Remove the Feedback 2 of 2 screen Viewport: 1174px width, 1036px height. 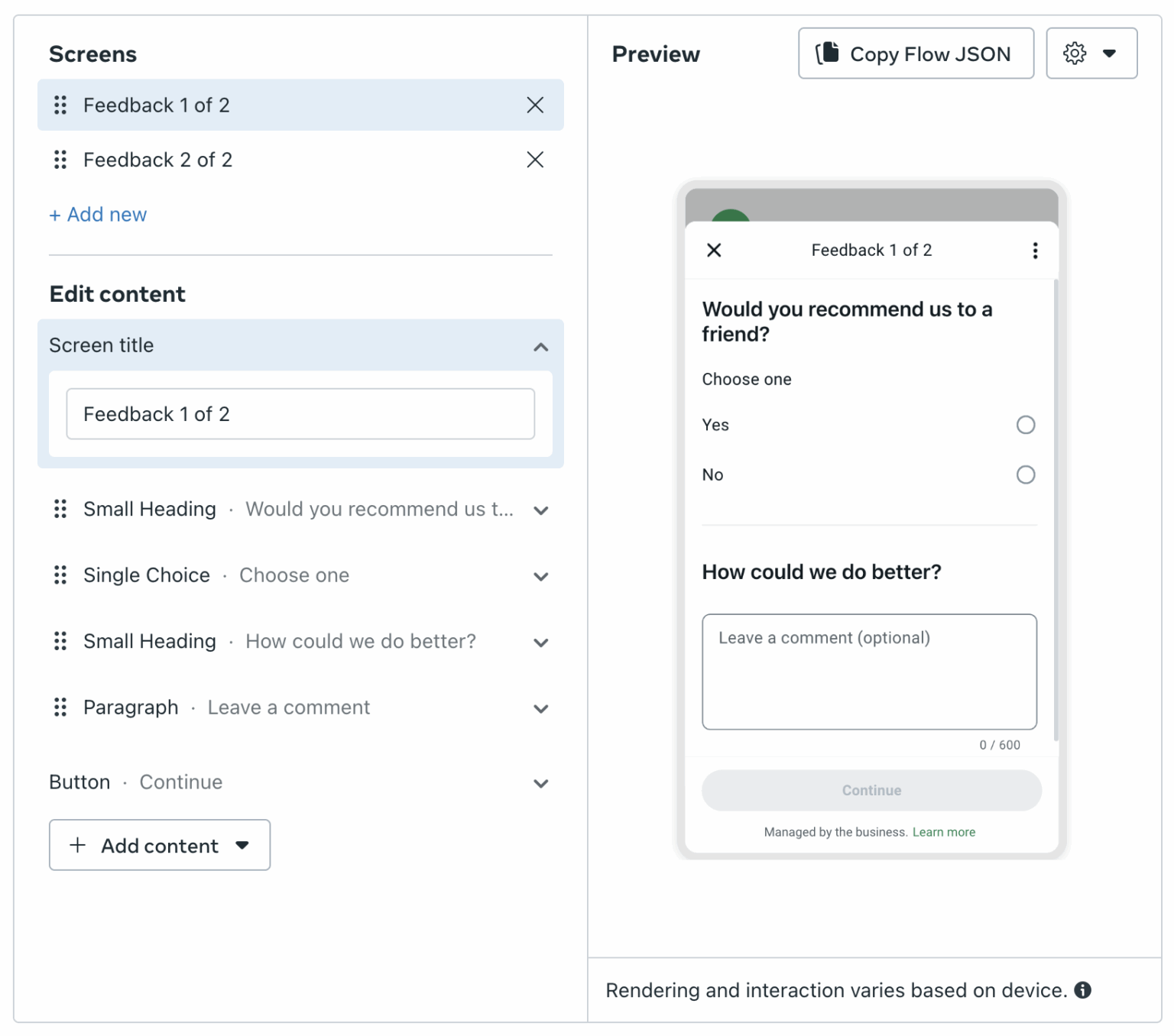point(535,160)
